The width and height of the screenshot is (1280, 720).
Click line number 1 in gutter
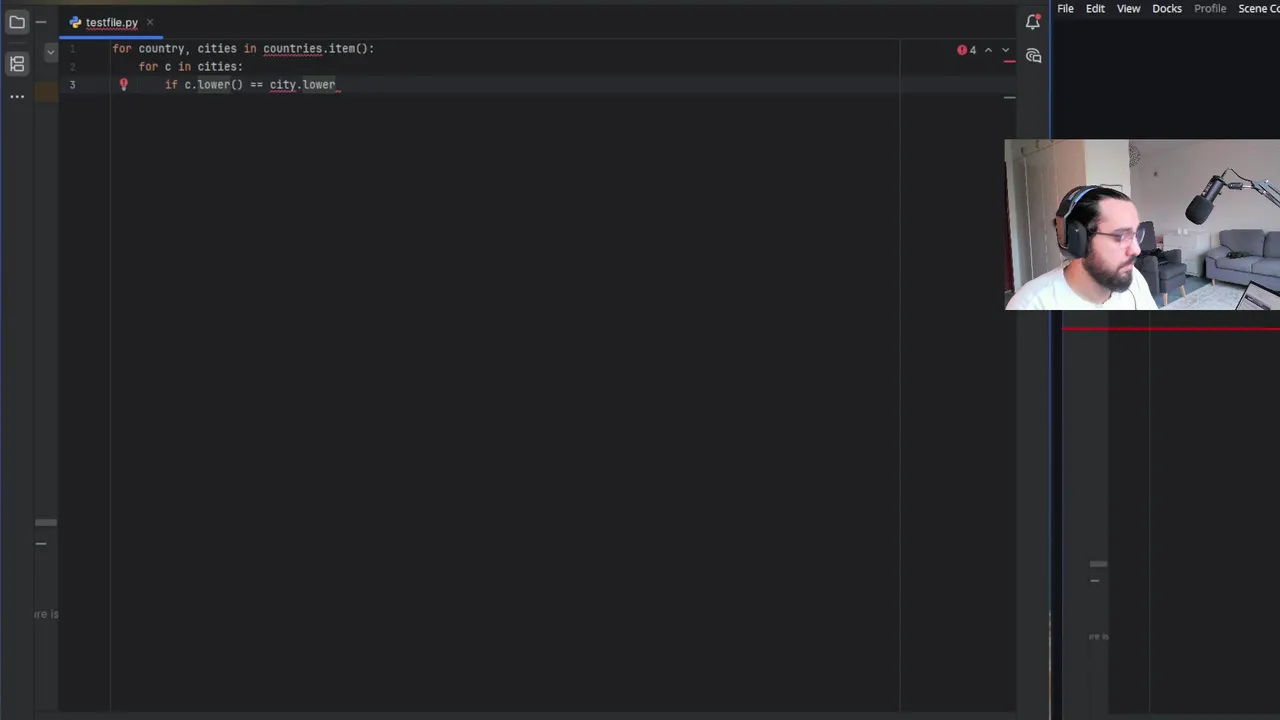pyautogui.click(x=72, y=48)
